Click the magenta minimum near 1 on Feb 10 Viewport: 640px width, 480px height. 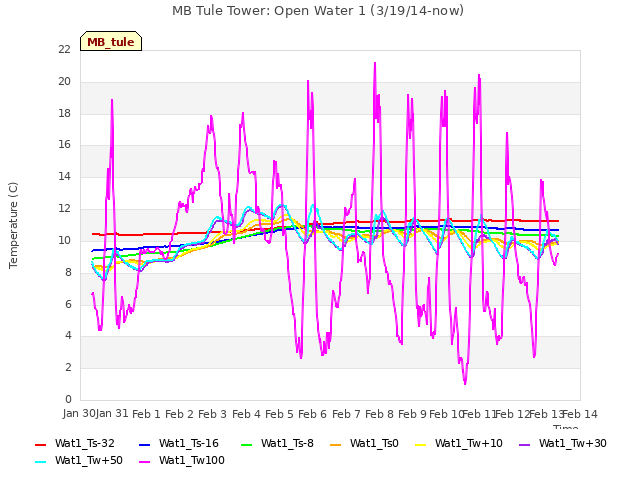click(465, 383)
